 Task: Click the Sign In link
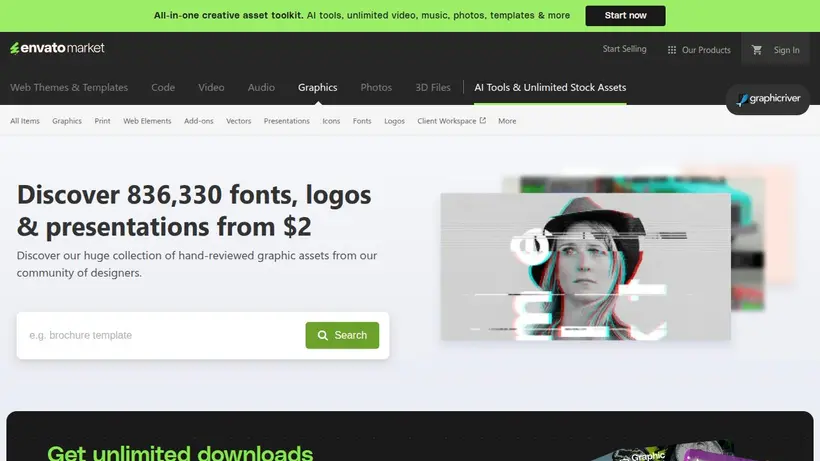pyautogui.click(x=786, y=50)
